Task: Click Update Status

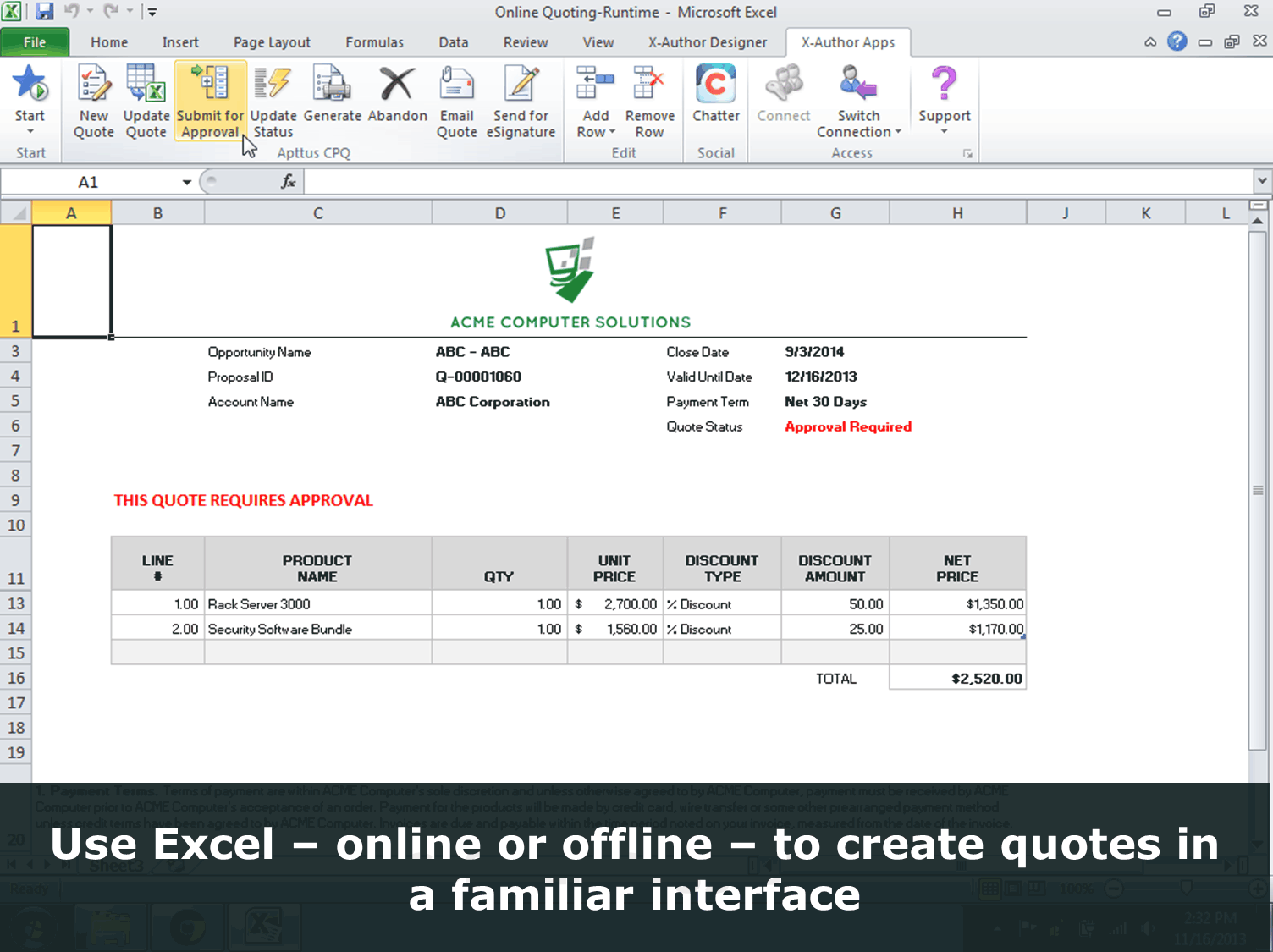Action: 273,102
